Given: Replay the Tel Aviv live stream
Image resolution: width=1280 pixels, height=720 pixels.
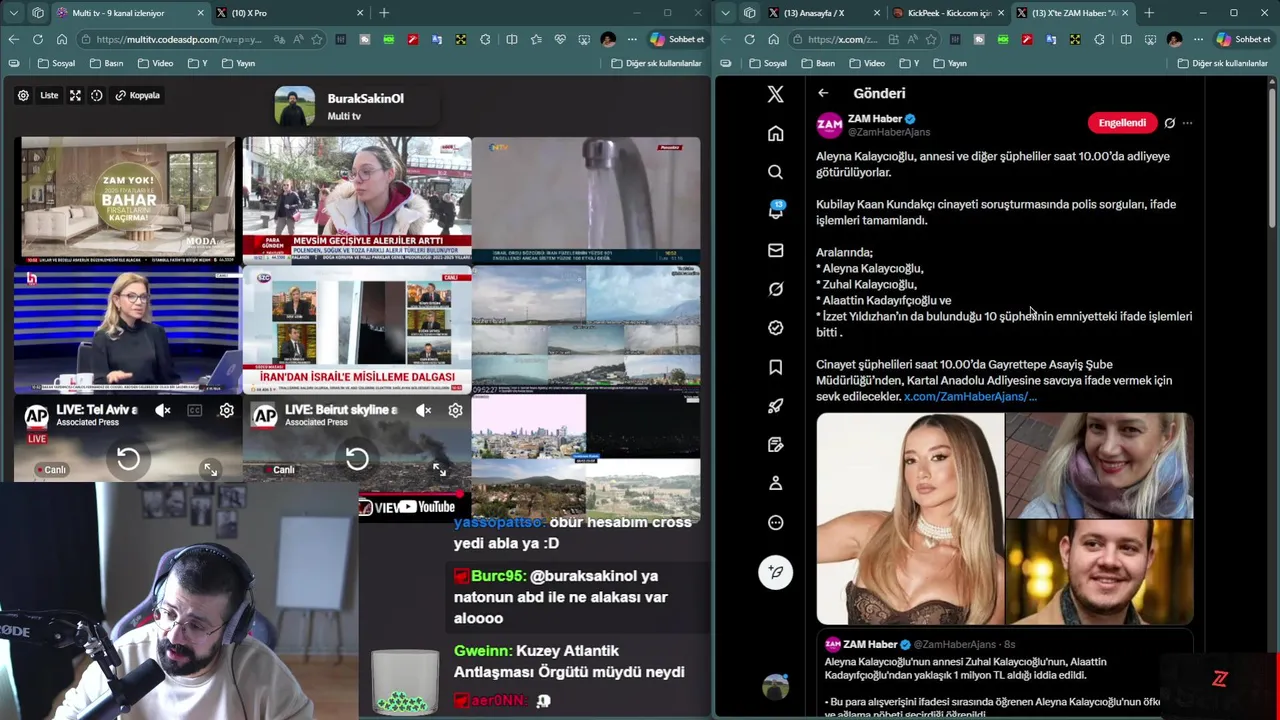Looking at the screenshot, I should pyautogui.click(x=128, y=459).
